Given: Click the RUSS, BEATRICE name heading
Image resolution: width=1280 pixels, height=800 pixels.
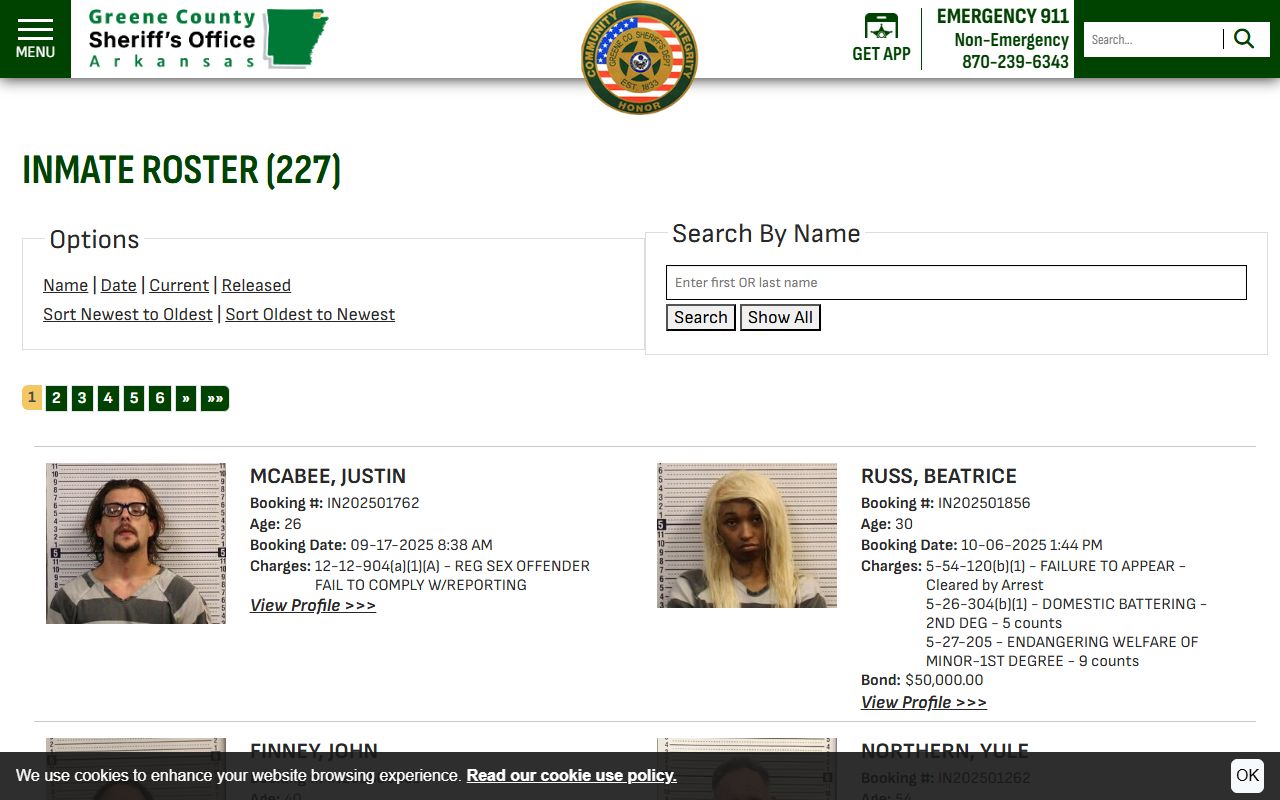Looking at the screenshot, I should [939, 476].
